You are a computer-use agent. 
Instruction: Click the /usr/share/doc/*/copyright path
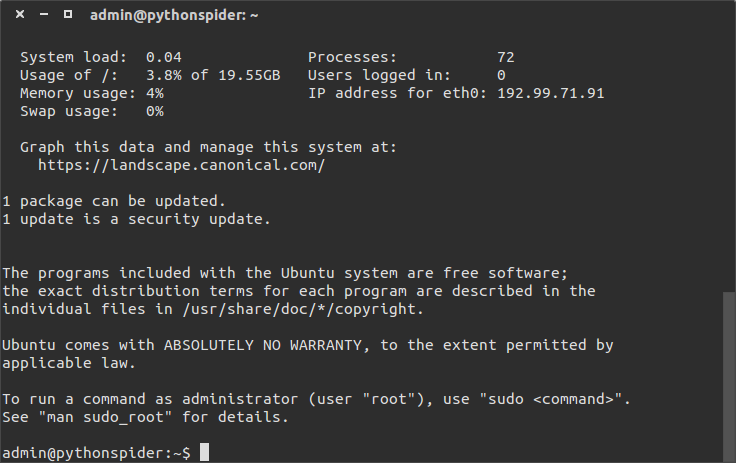pyautogui.click(x=299, y=309)
